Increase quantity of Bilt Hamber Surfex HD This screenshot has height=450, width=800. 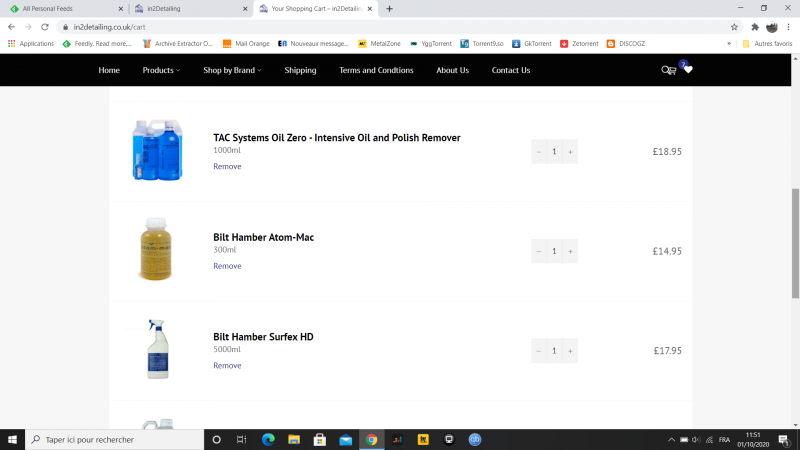click(x=570, y=351)
